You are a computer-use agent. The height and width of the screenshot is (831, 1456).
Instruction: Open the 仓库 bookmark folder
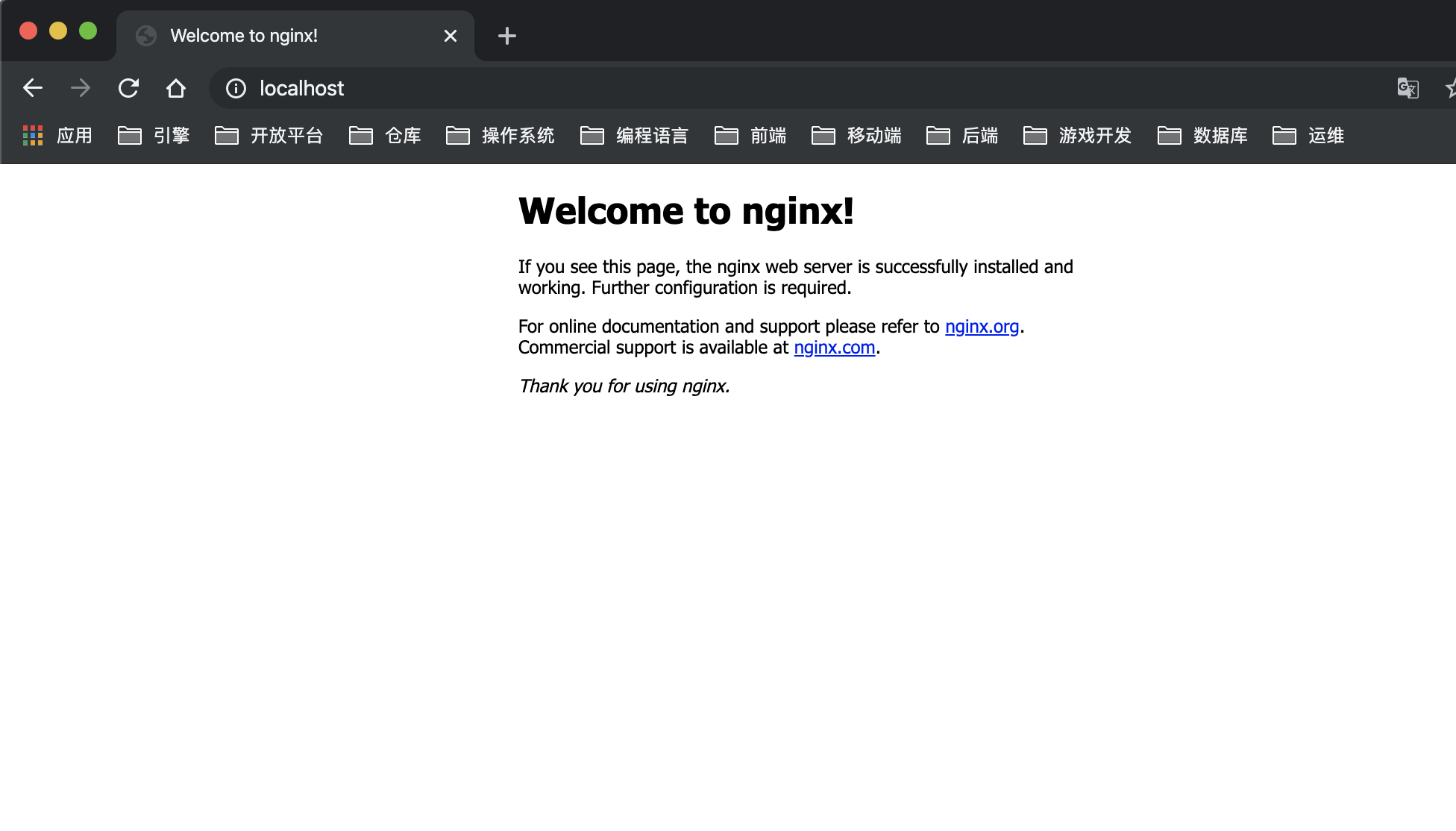coord(385,135)
